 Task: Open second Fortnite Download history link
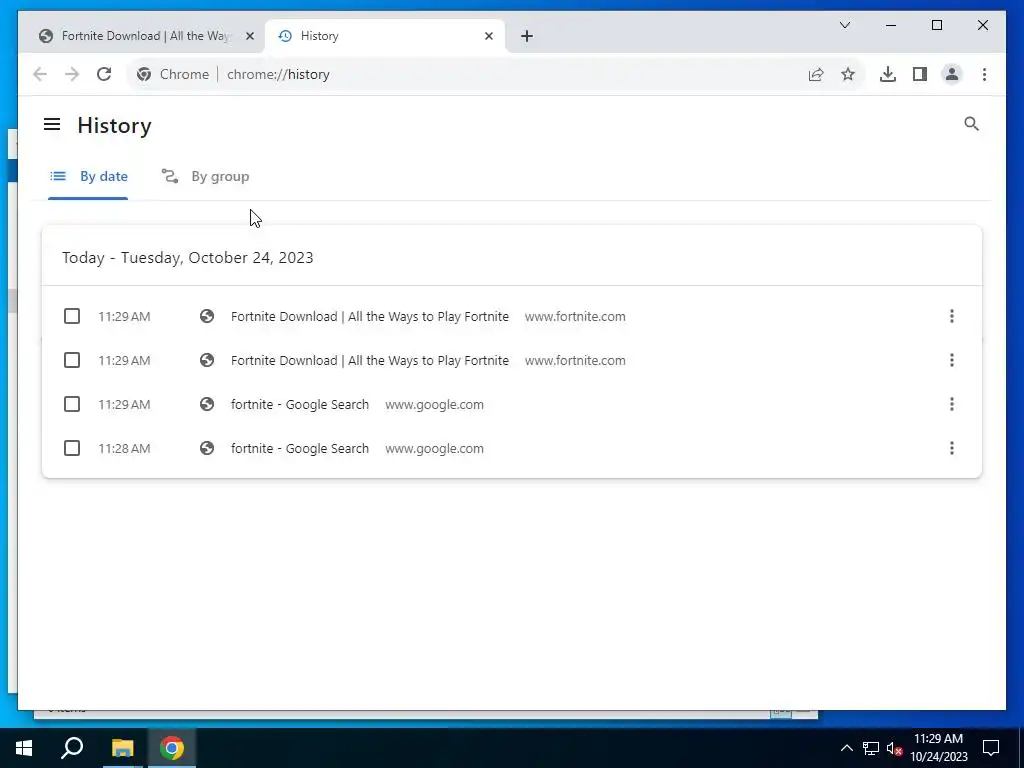pyautogui.click(x=370, y=360)
